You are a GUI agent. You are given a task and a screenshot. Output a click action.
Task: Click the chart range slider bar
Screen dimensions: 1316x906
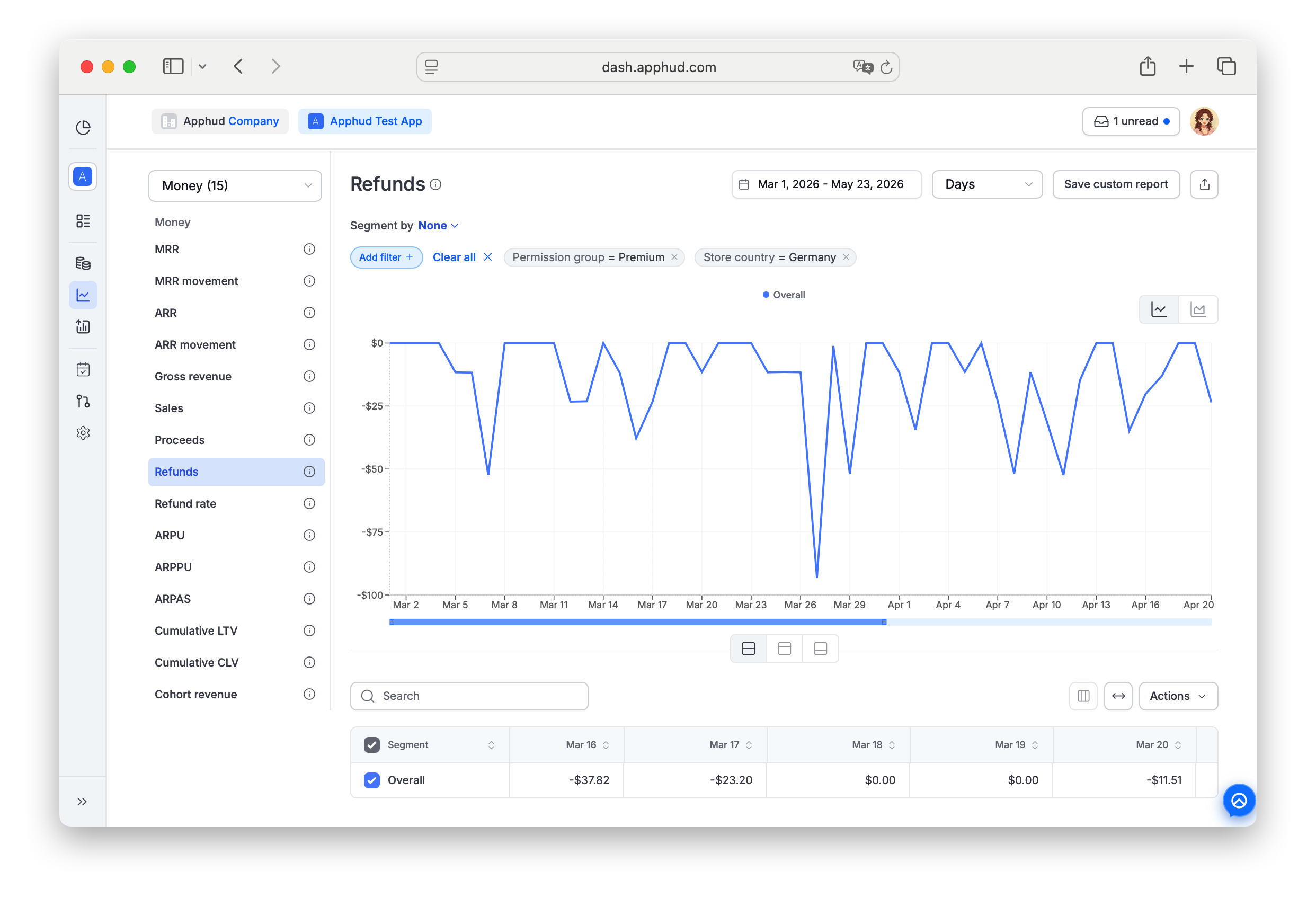click(x=638, y=623)
